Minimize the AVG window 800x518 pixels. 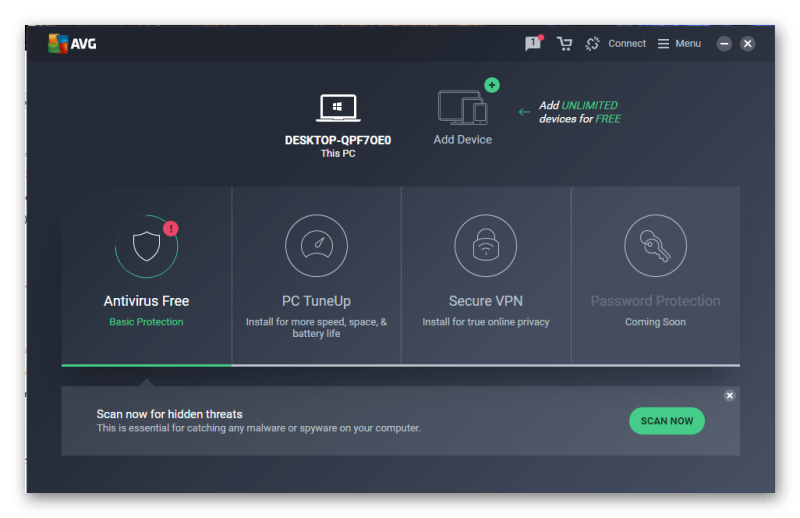[724, 44]
